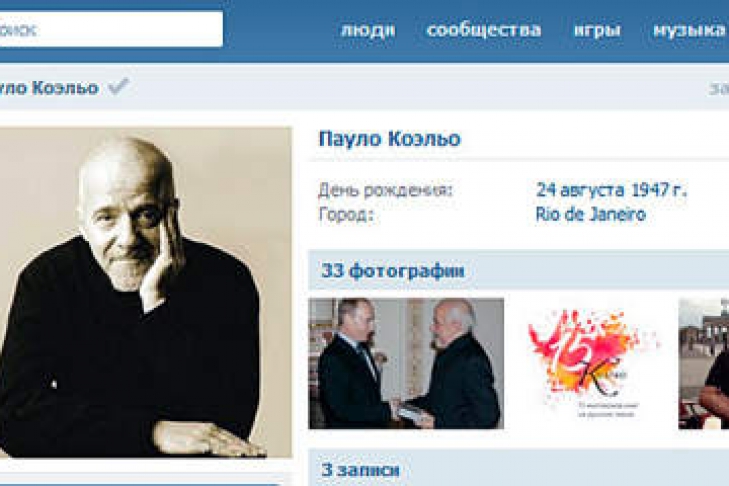This screenshot has height=486, width=729.
Task: Open the люди menu item
Action: pos(368,30)
